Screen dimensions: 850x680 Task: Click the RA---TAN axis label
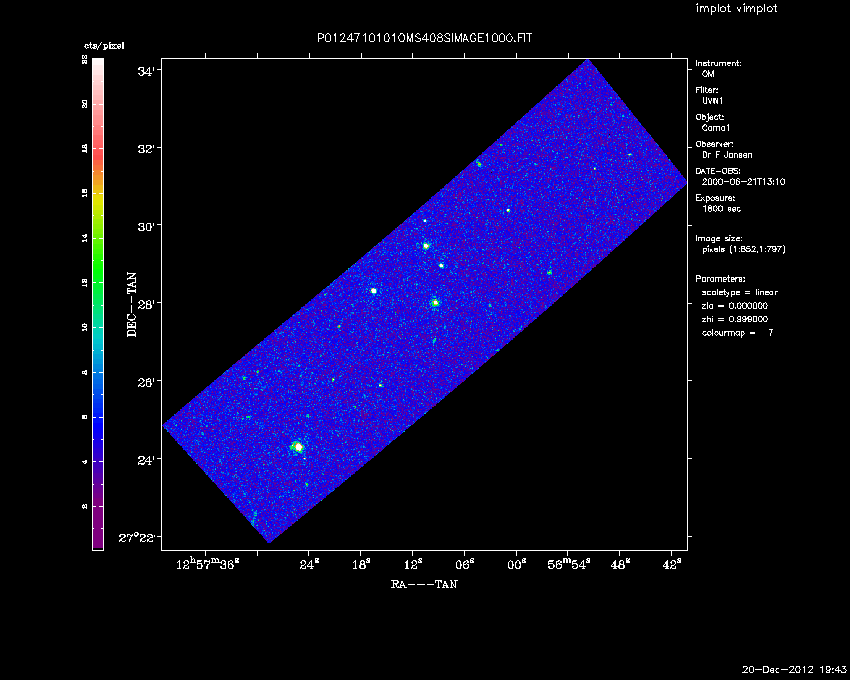tap(424, 584)
